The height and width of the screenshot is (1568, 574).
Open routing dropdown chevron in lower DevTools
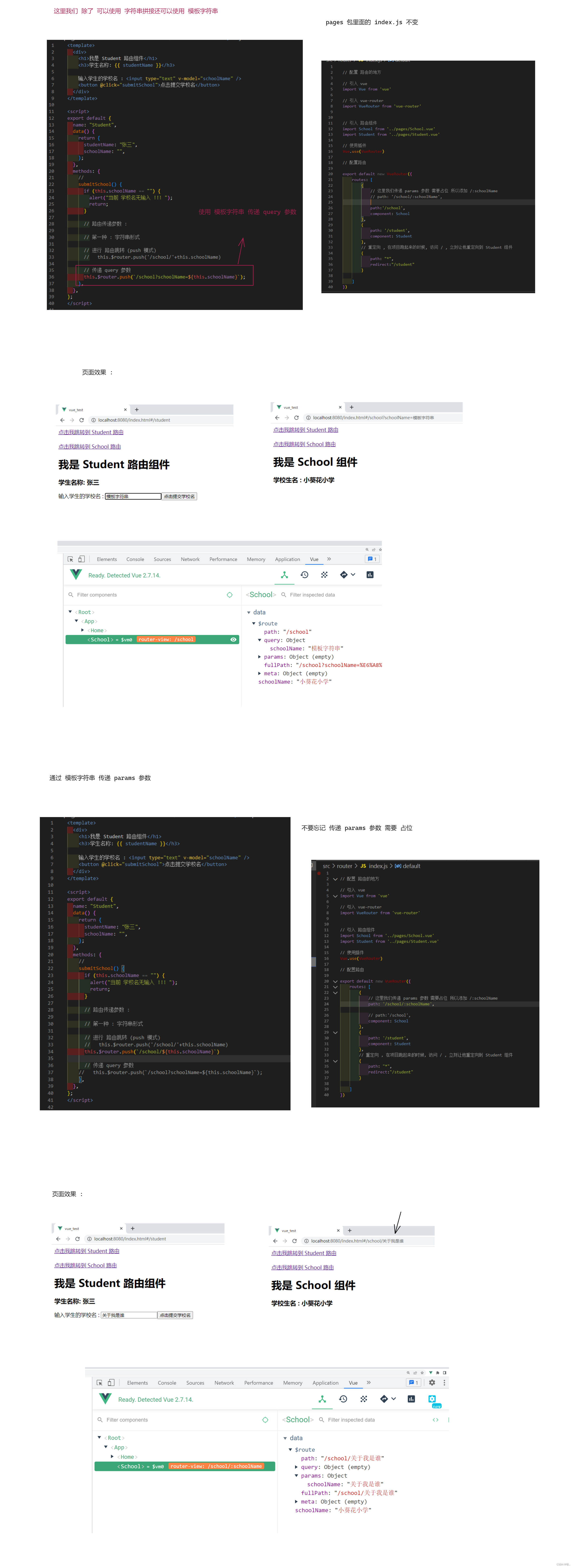[x=394, y=1399]
